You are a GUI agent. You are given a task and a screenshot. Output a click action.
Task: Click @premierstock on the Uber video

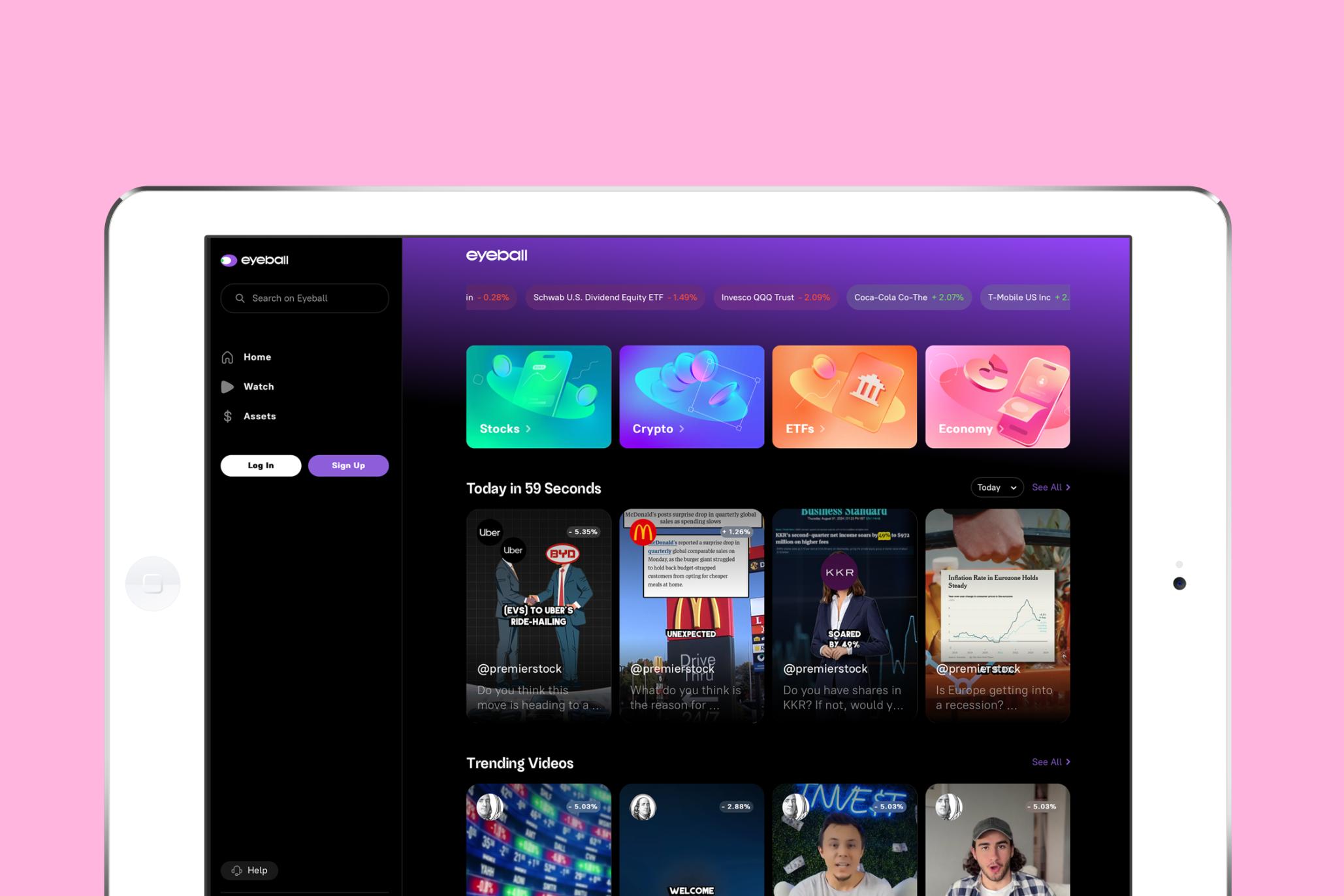coord(519,669)
